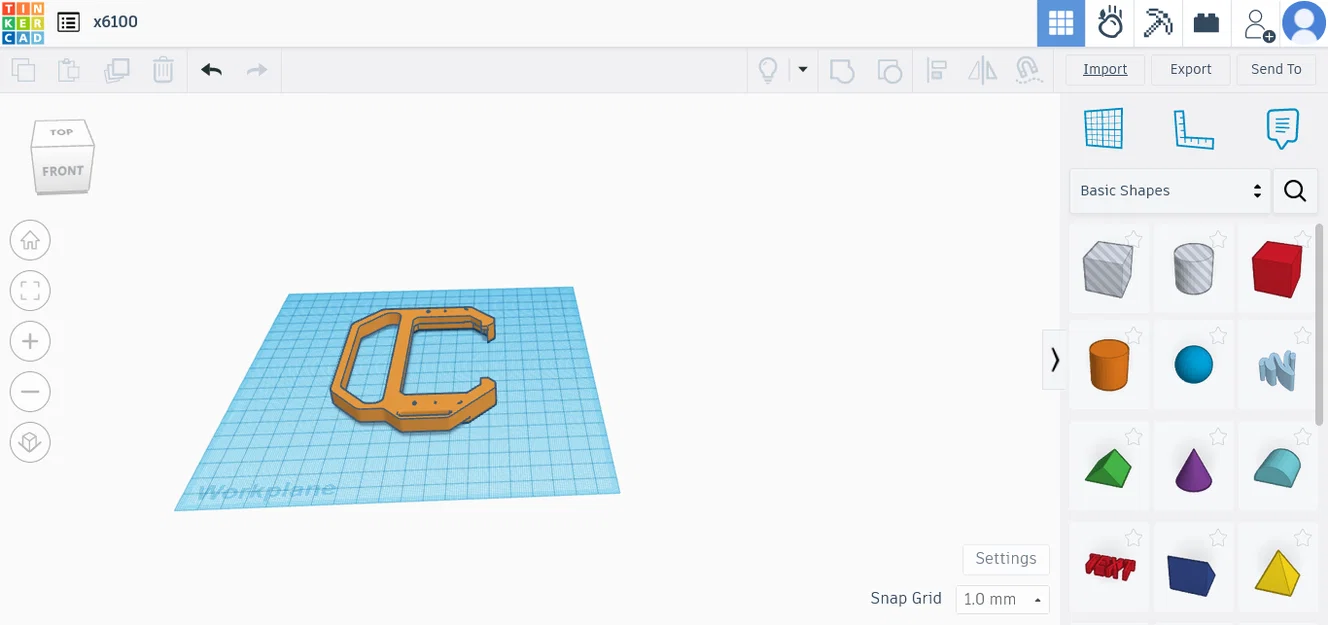
Task: Click the Paste tool icon
Action: coord(69,70)
